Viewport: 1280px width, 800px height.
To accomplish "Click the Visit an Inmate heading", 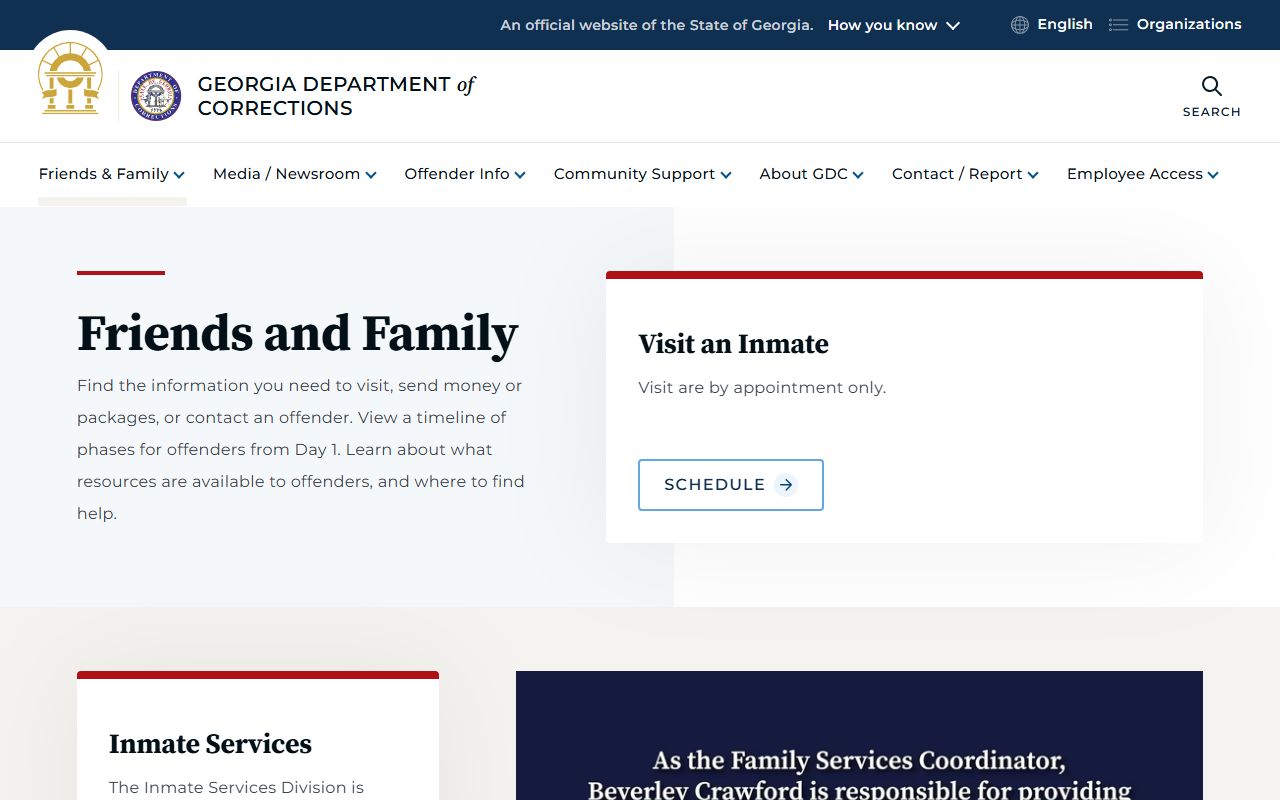I will tap(734, 344).
